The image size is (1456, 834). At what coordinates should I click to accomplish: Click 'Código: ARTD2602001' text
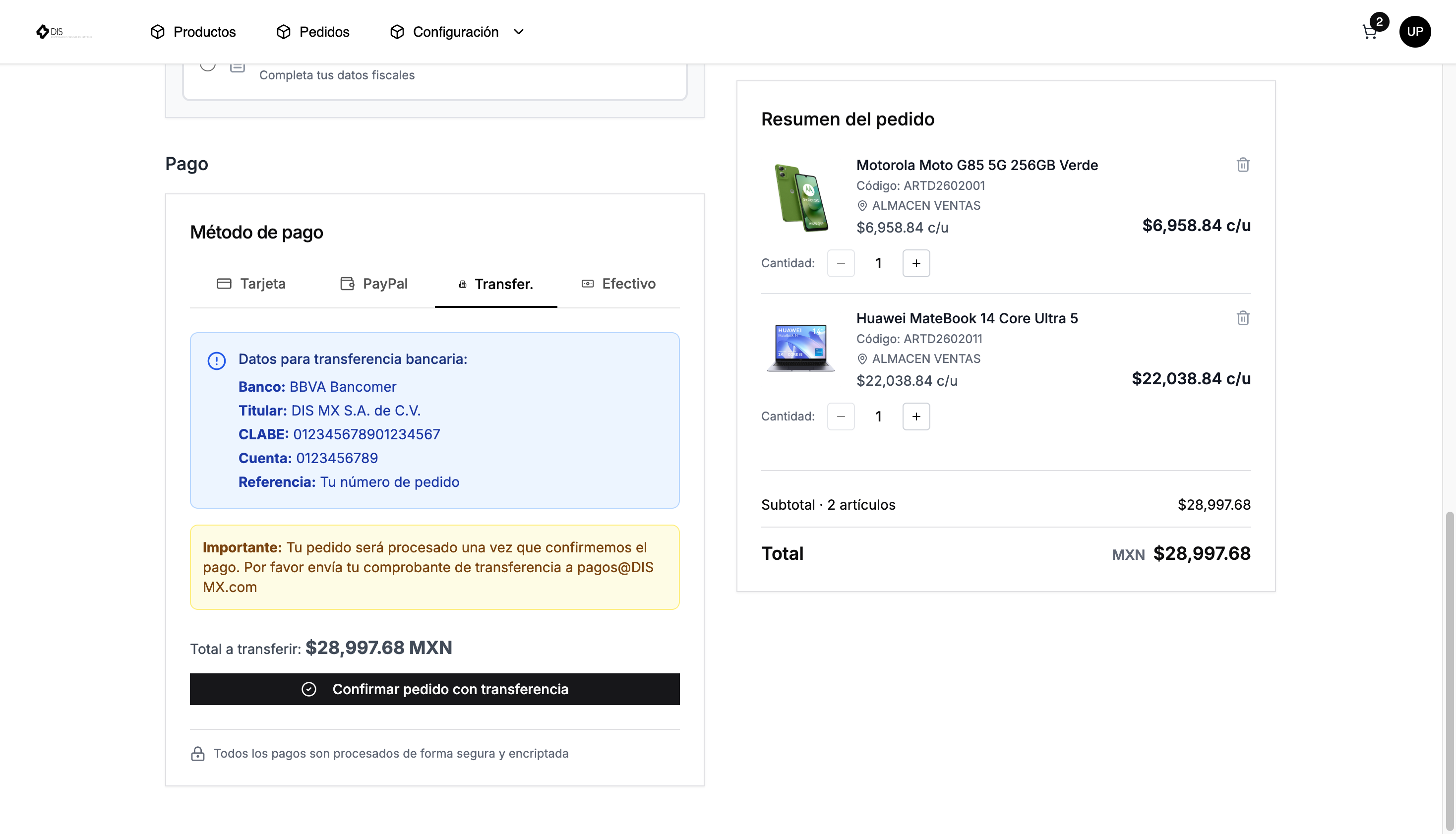[920, 185]
